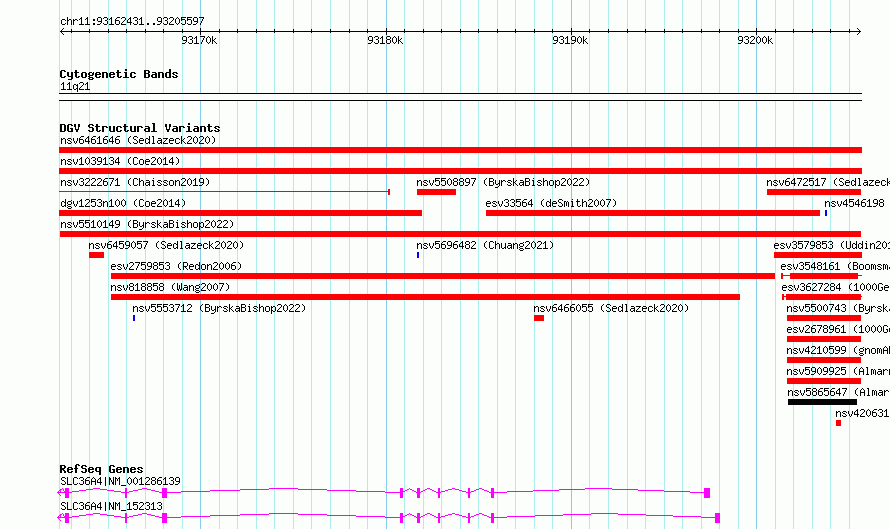Viewport: 890px width, 529px height.
Task: Open the esv3627284 variant label
Action: click(x=836, y=287)
